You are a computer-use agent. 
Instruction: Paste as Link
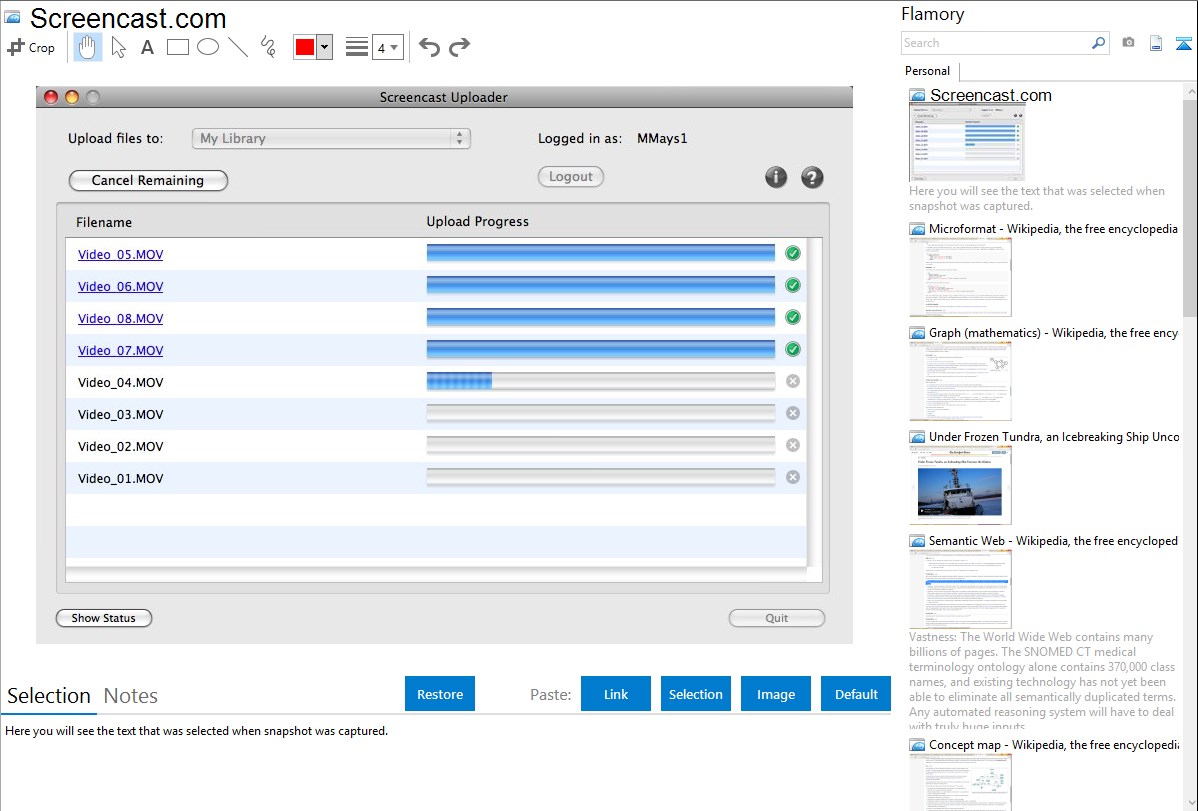coord(616,694)
